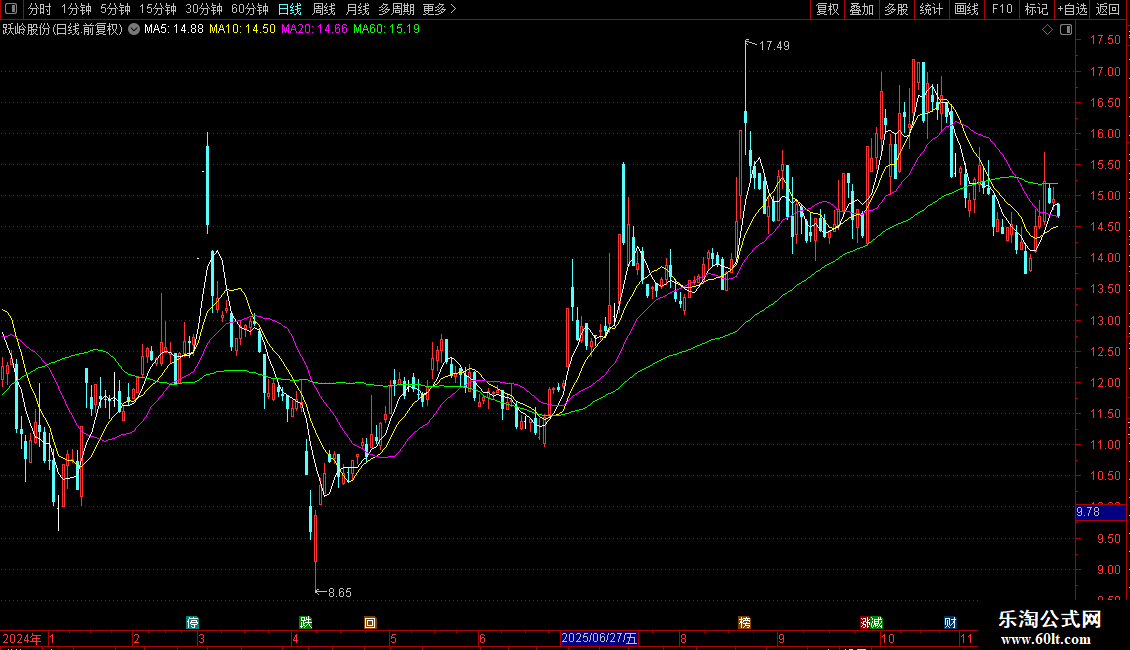Image resolution: width=1130 pixels, height=650 pixels.
Task: Click the 财 financial report marker
Action: [x=950, y=623]
